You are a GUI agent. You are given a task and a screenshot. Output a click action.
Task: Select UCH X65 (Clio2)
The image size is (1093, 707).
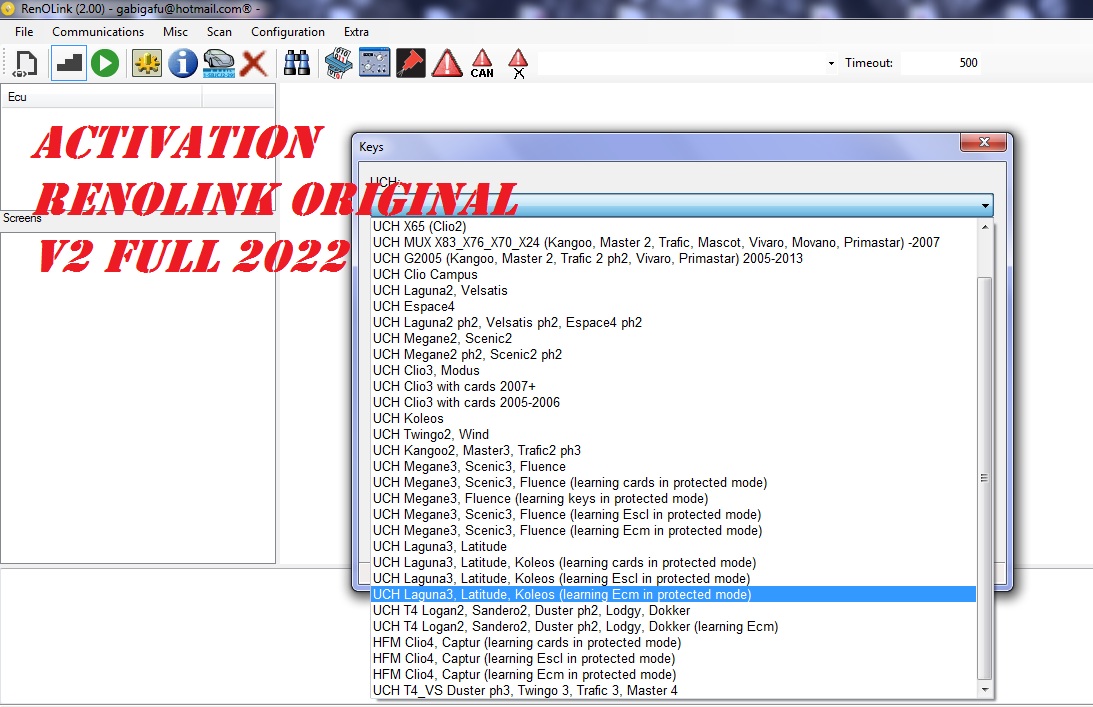[673, 226]
